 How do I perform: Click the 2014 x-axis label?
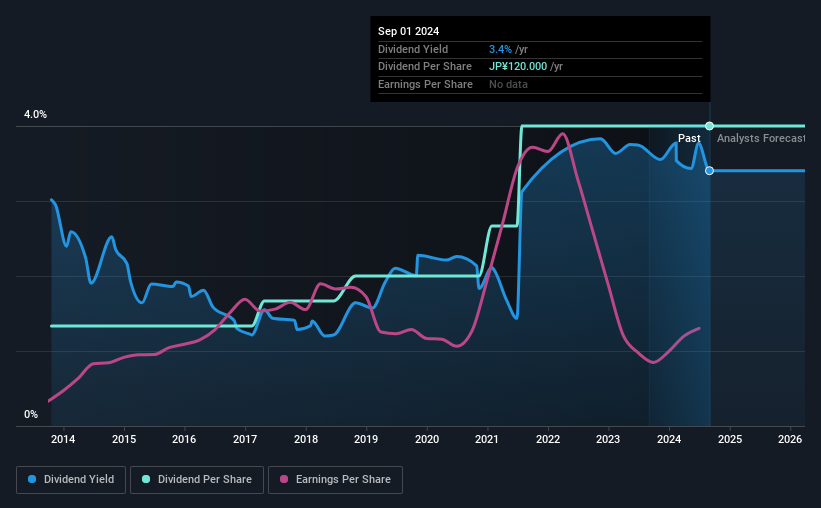tap(63, 439)
